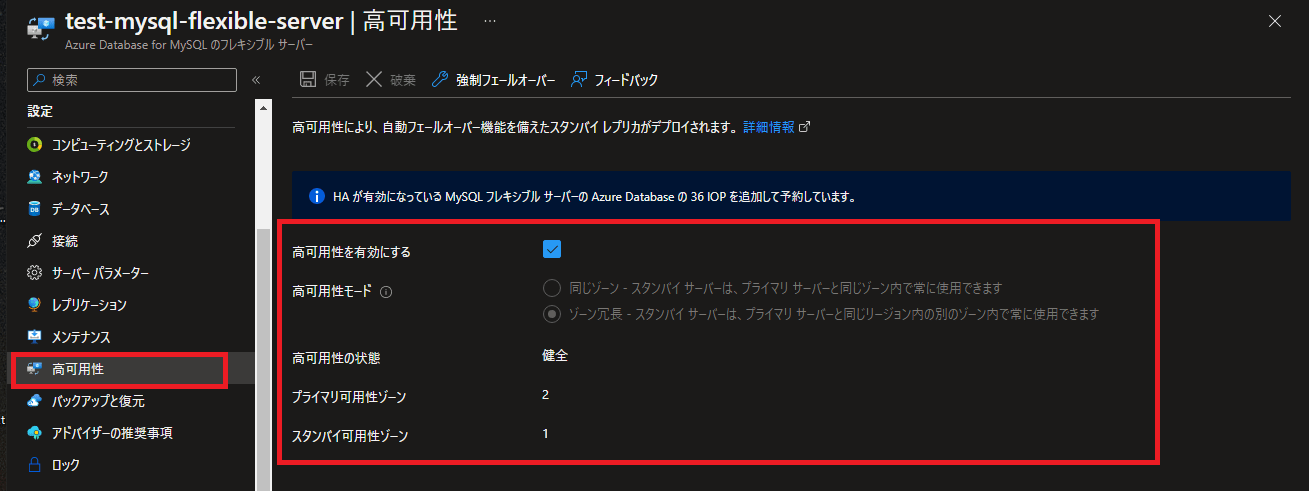Close the 高可用性 blade
Screen dimensions: 1309x491
(x=1275, y=21)
